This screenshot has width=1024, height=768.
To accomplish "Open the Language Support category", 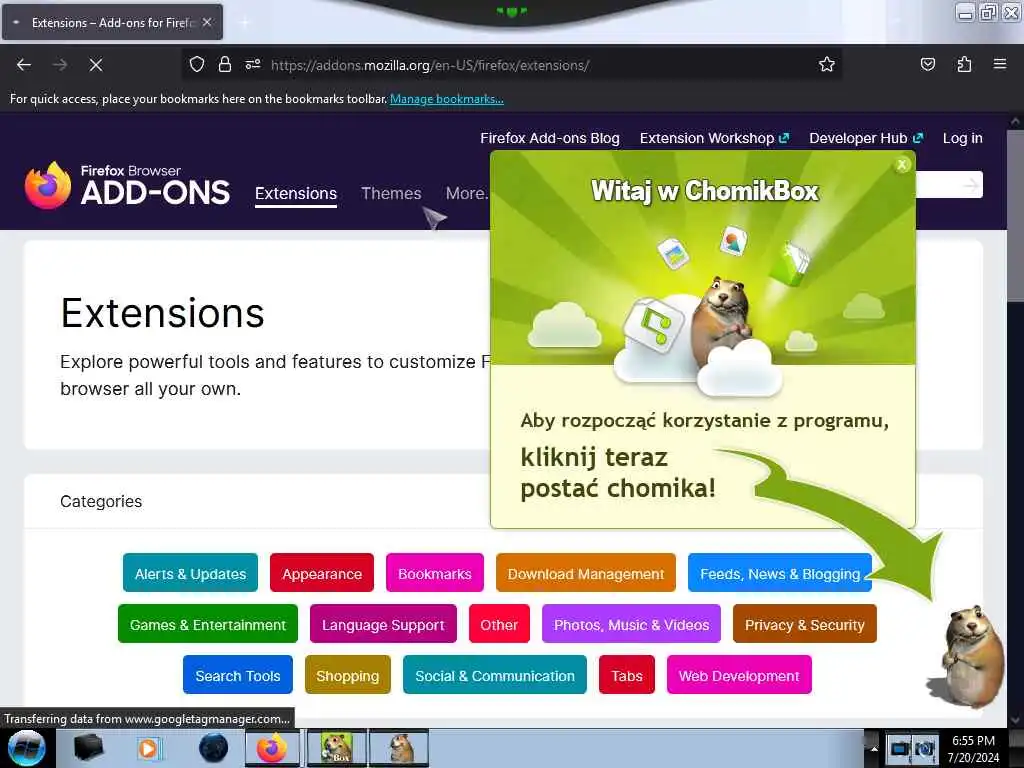I will [383, 624].
